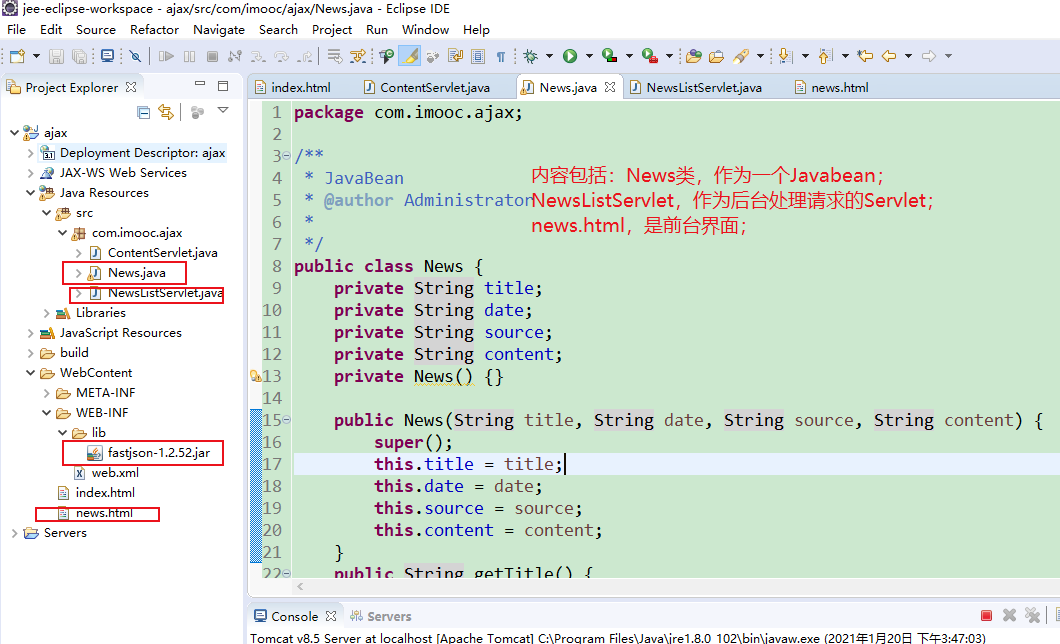Open the New wizard dropdown arrow
Screen dimensions: 1060x644
[37, 56]
